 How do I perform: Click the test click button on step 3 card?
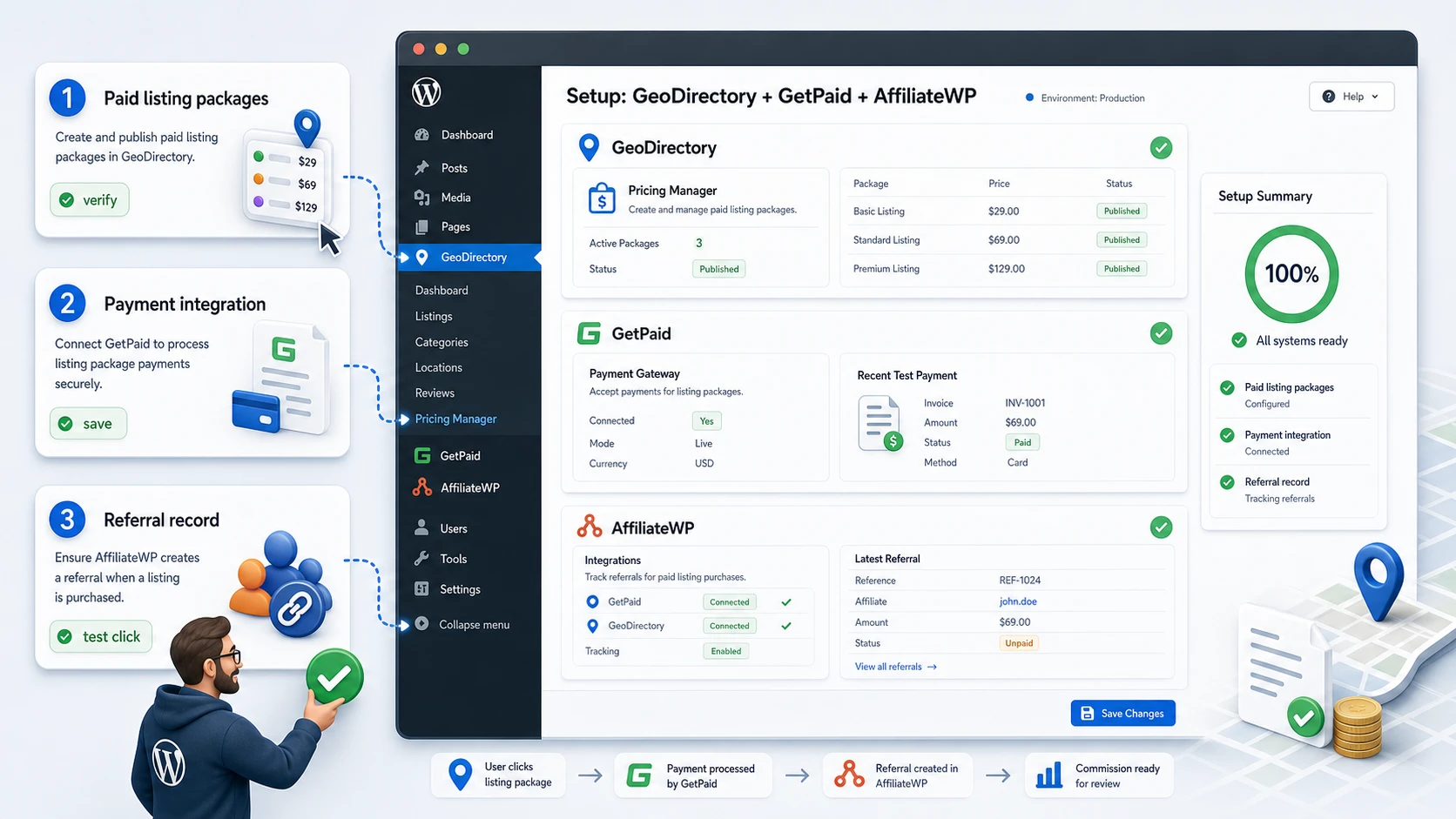point(101,636)
